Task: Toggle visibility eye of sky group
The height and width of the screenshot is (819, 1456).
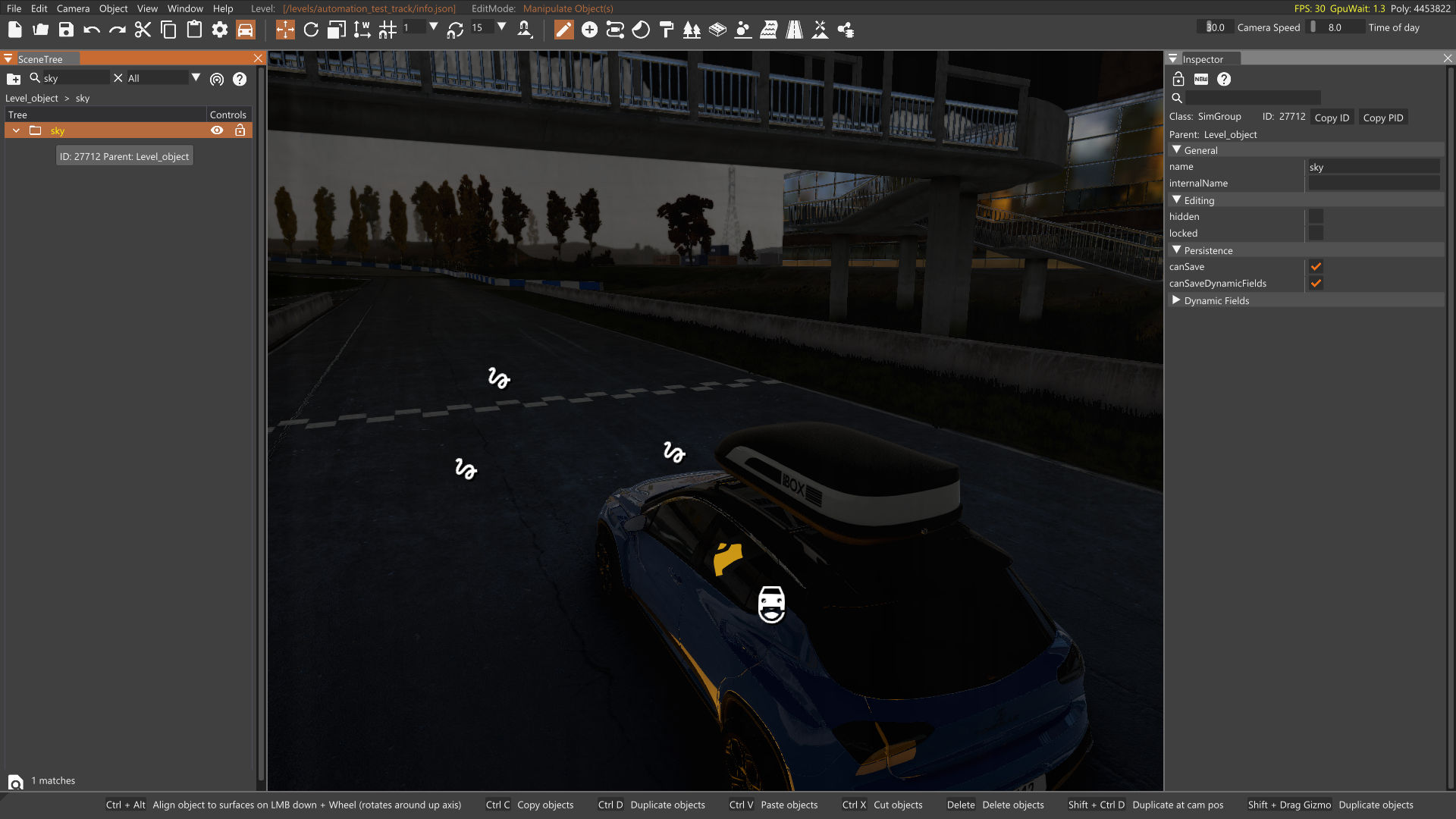Action: [217, 130]
